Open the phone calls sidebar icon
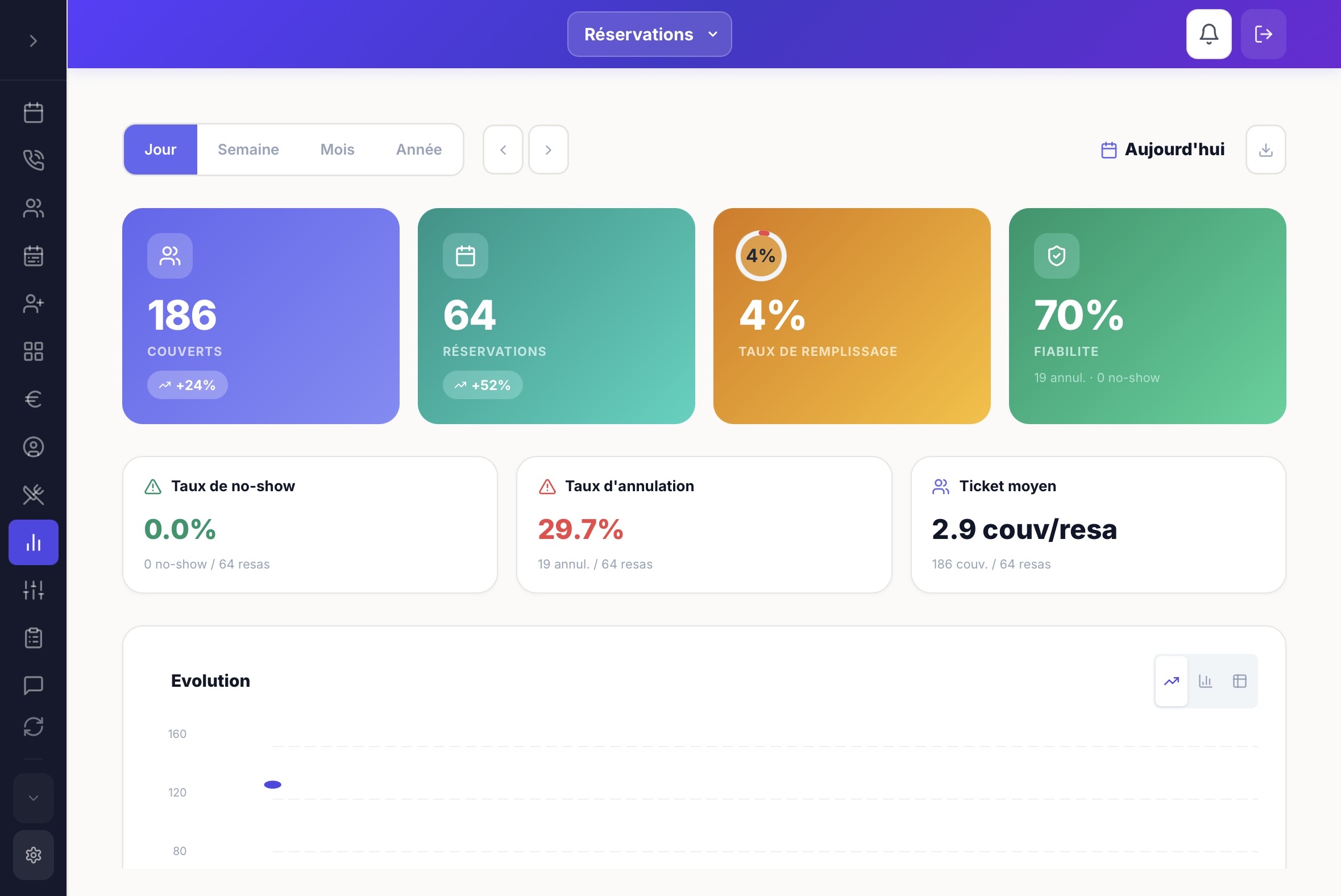Screen dimensions: 1341x896 [x=33, y=160]
